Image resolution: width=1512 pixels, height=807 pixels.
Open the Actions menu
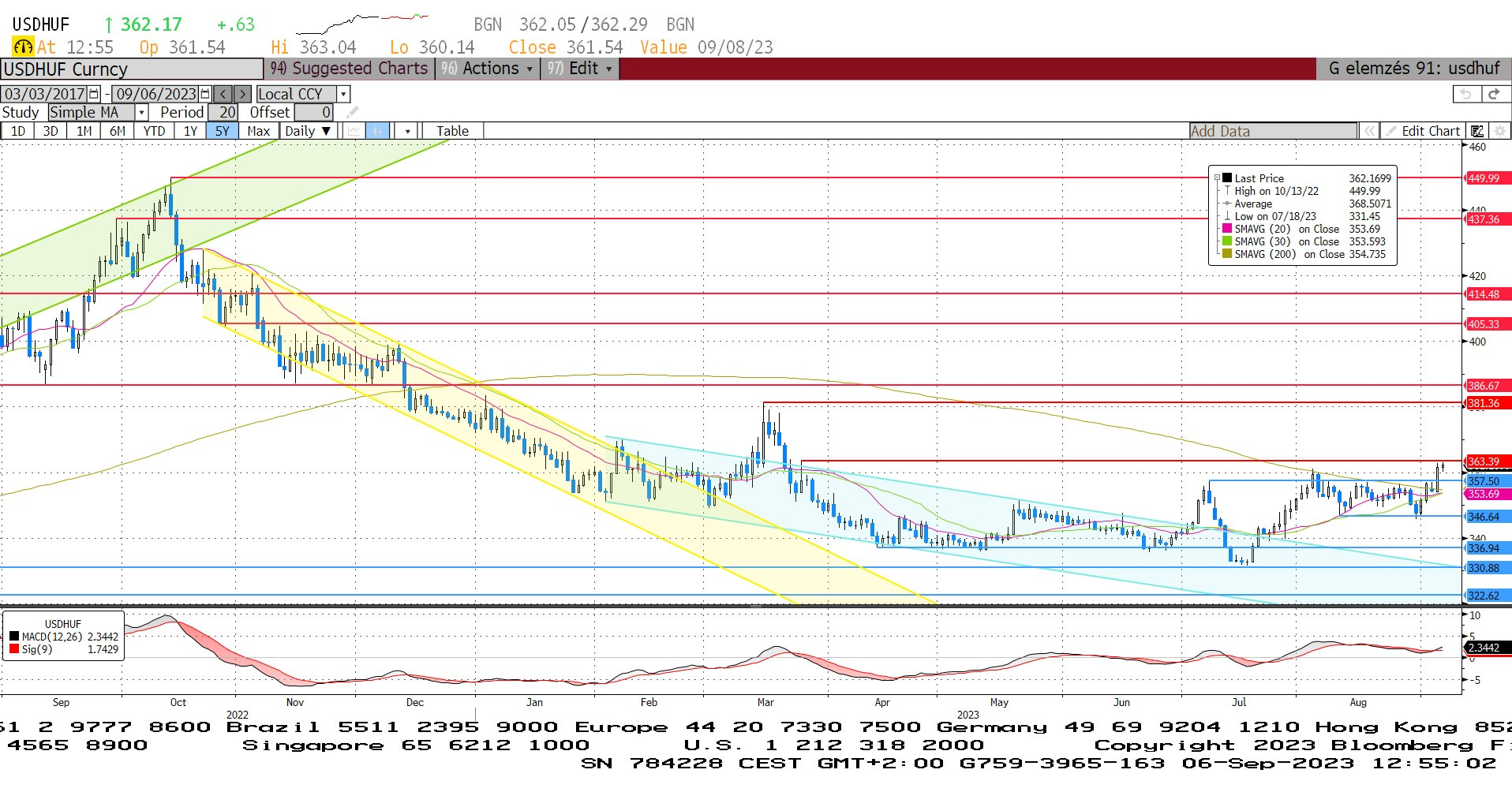pos(488,69)
